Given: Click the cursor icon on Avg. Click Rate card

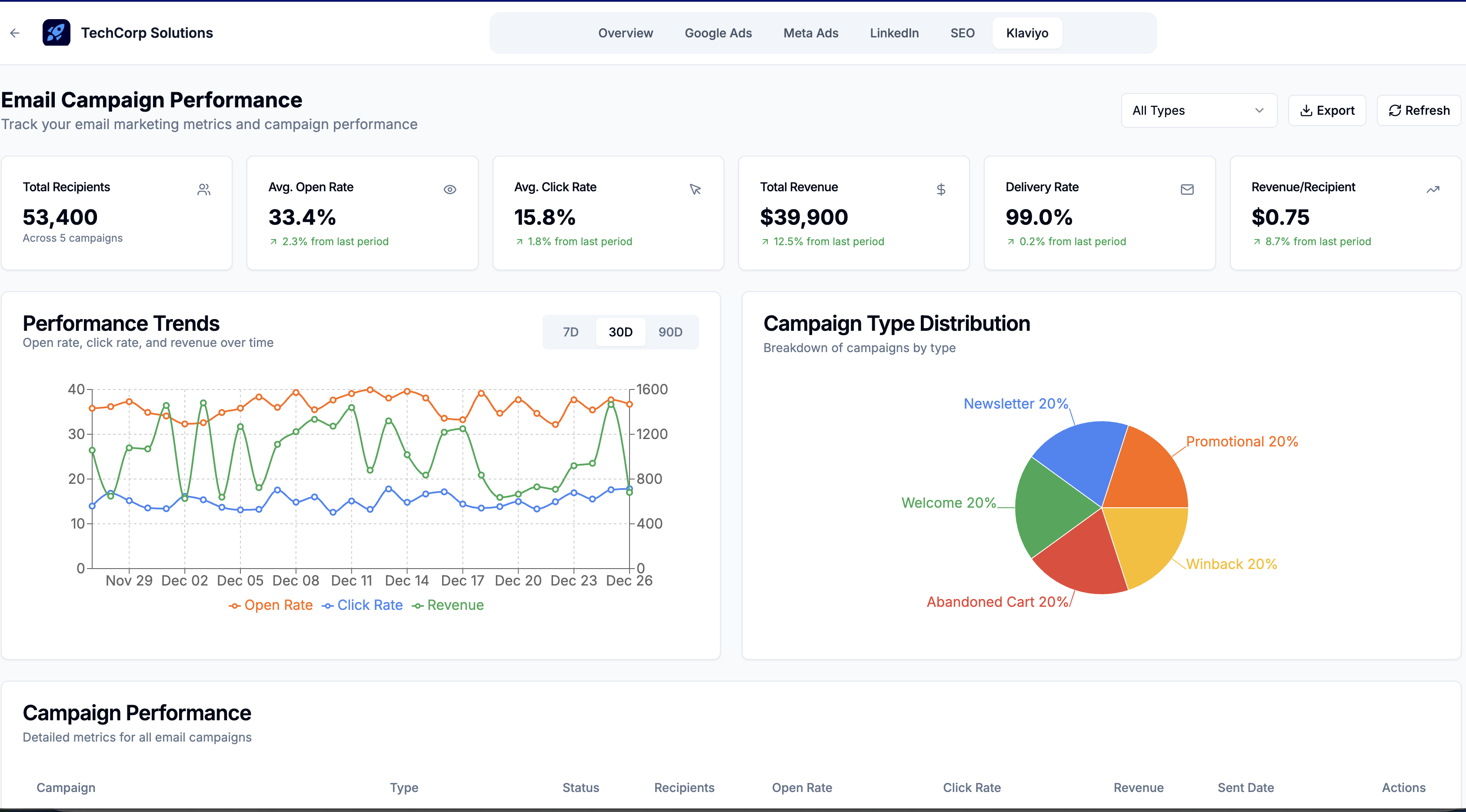Looking at the screenshot, I should (x=696, y=189).
